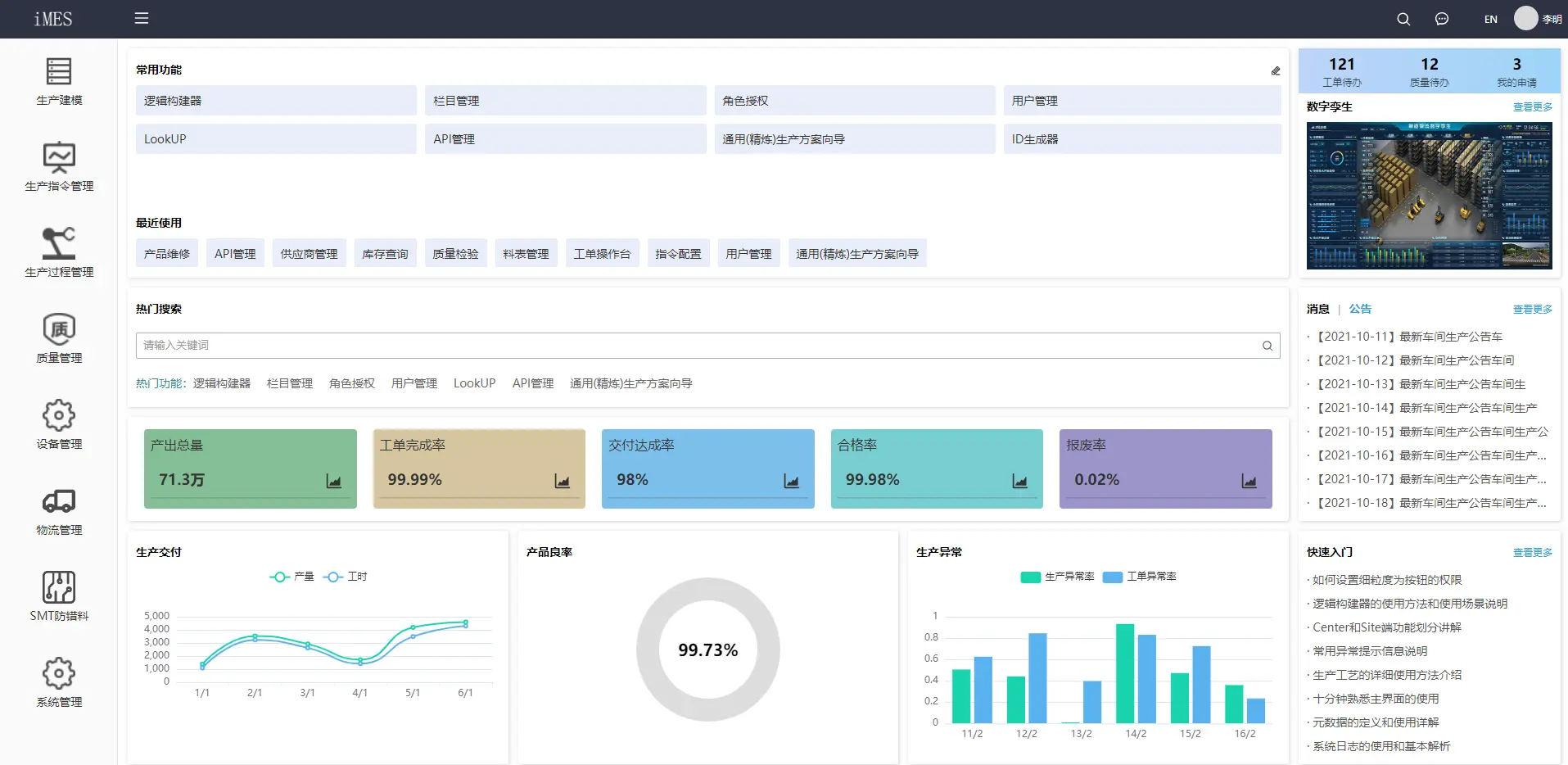Open the 生产过程管理 robot arm icon
The height and width of the screenshot is (765, 1568).
(x=59, y=243)
